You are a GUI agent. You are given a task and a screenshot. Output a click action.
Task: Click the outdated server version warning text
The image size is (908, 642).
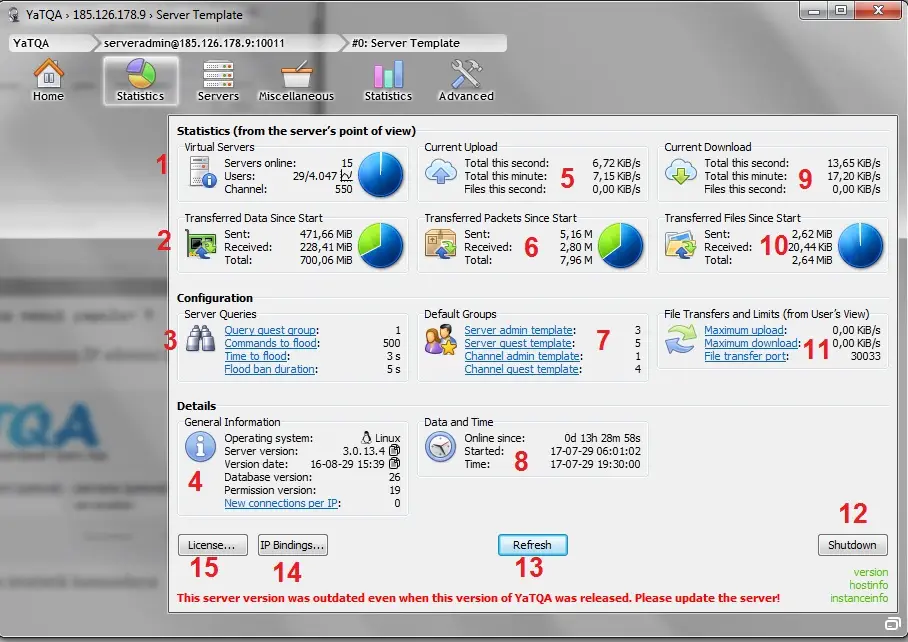478,597
